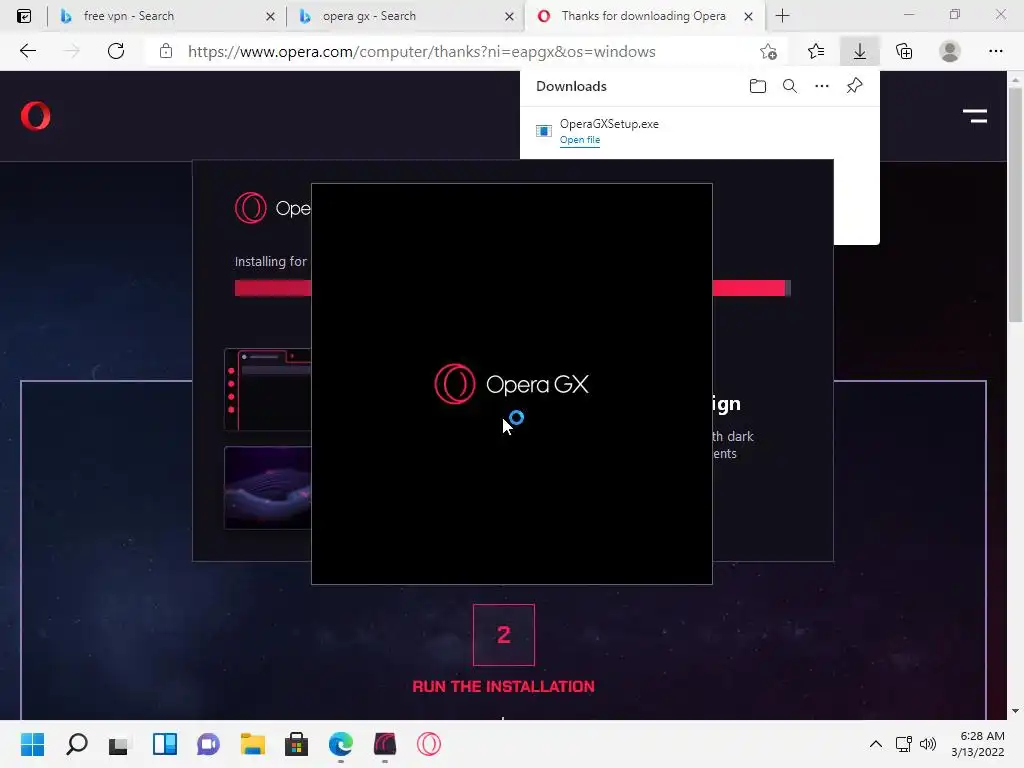Open Task View on the taskbar

tap(119, 744)
